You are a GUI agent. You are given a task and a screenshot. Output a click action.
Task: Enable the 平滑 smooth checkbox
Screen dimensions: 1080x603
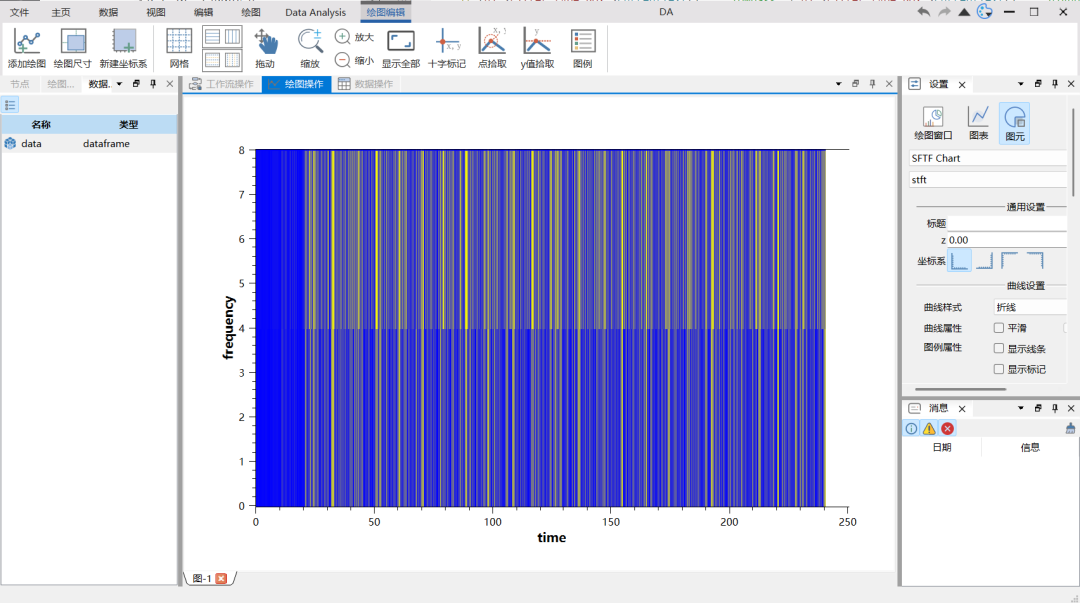[x=999, y=328]
